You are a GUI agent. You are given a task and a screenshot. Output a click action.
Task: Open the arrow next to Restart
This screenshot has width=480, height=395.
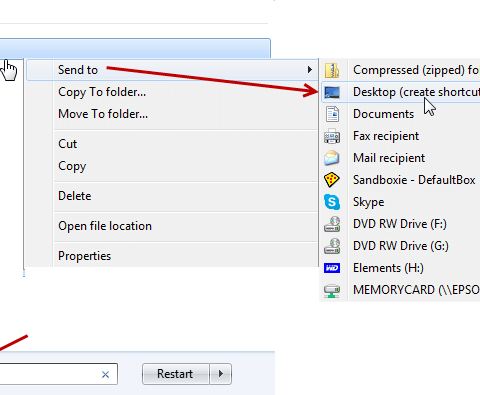[221, 374]
